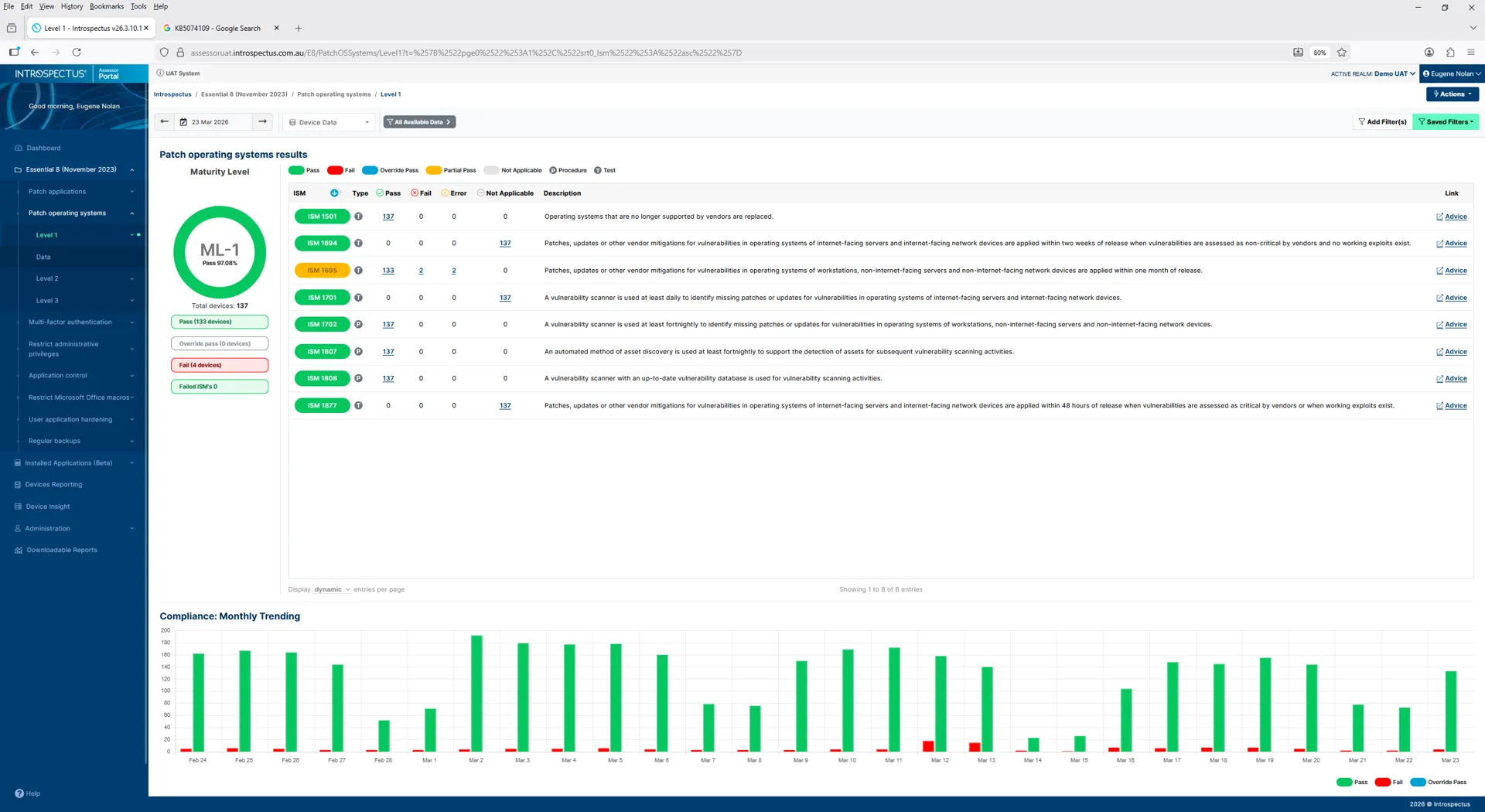Click the previous date arrow button

(164, 122)
